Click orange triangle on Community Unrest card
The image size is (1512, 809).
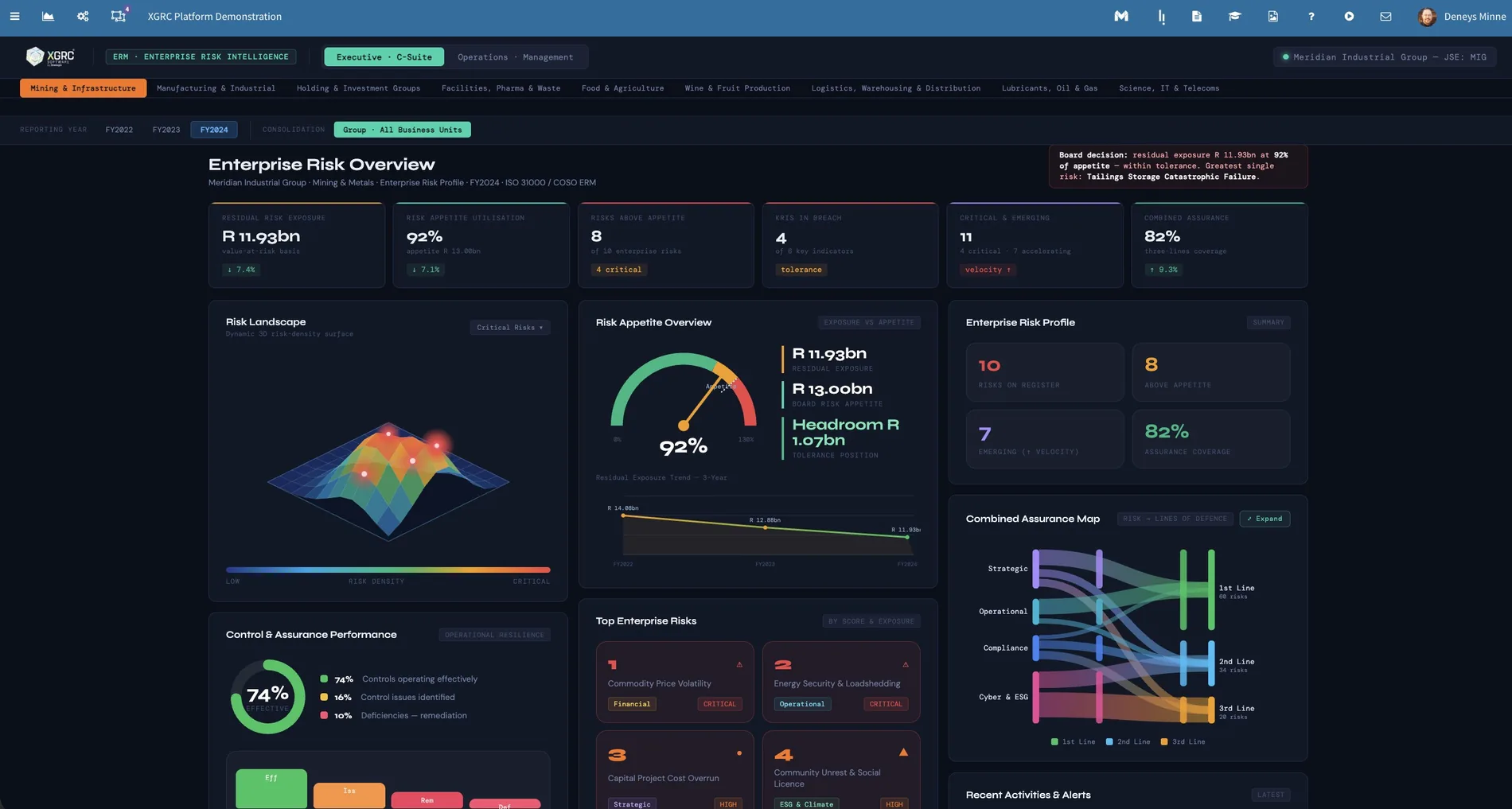point(903,752)
